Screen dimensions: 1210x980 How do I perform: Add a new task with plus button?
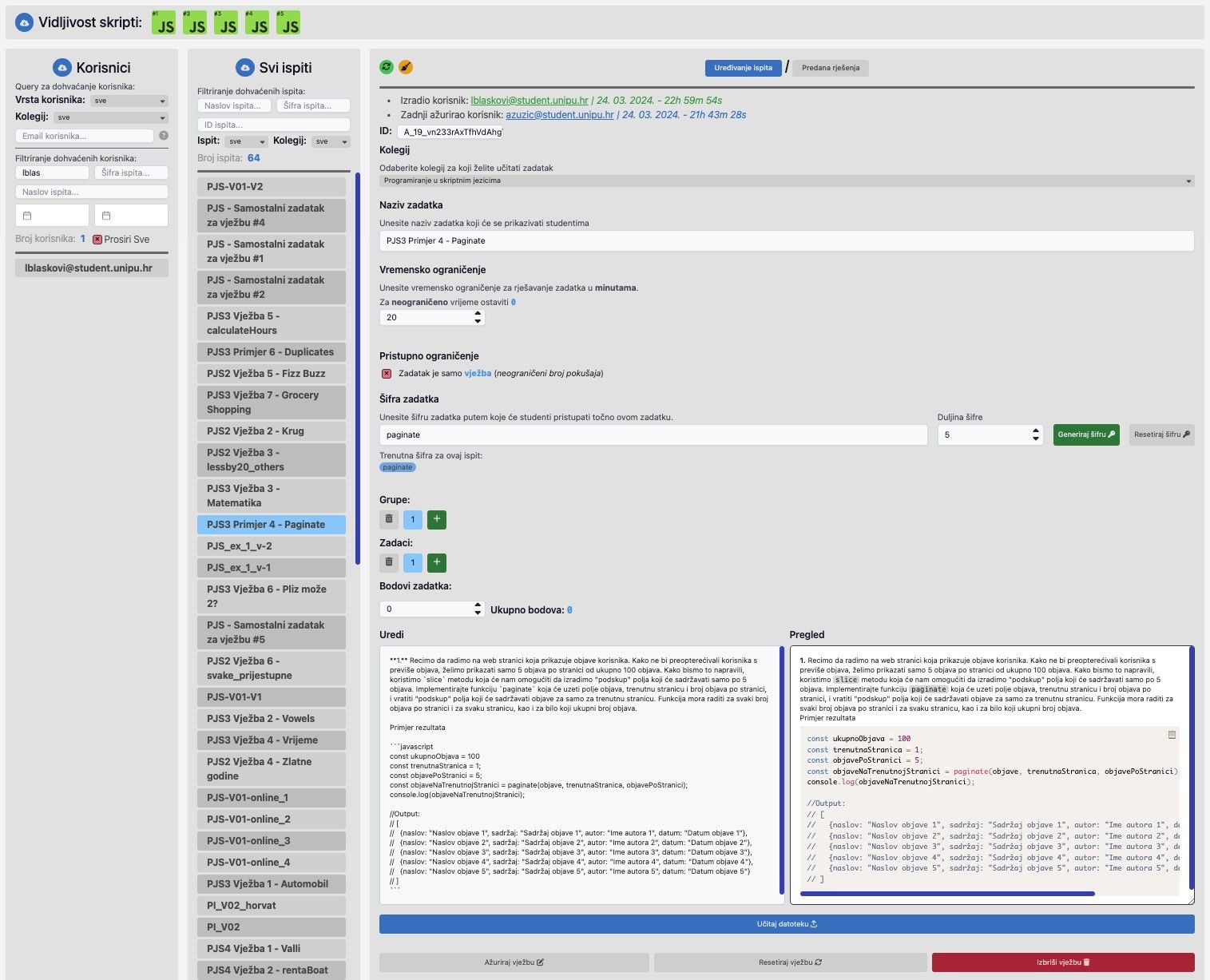(437, 562)
